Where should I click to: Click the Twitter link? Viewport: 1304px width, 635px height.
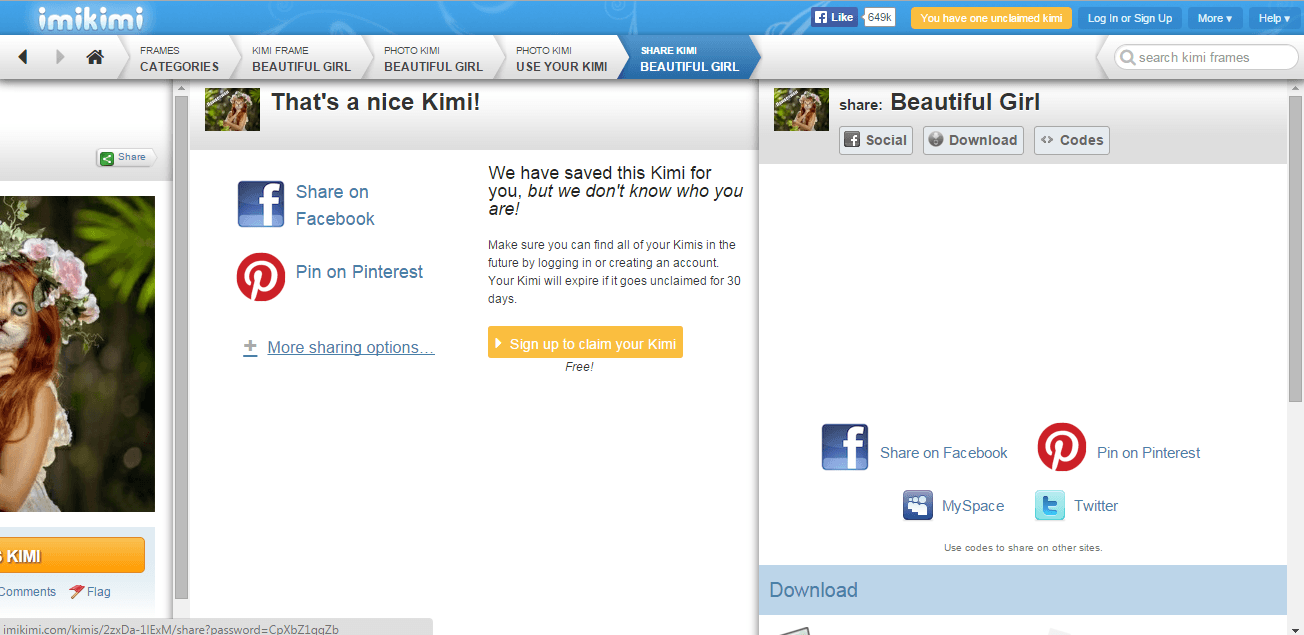(x=1096, y=506)
